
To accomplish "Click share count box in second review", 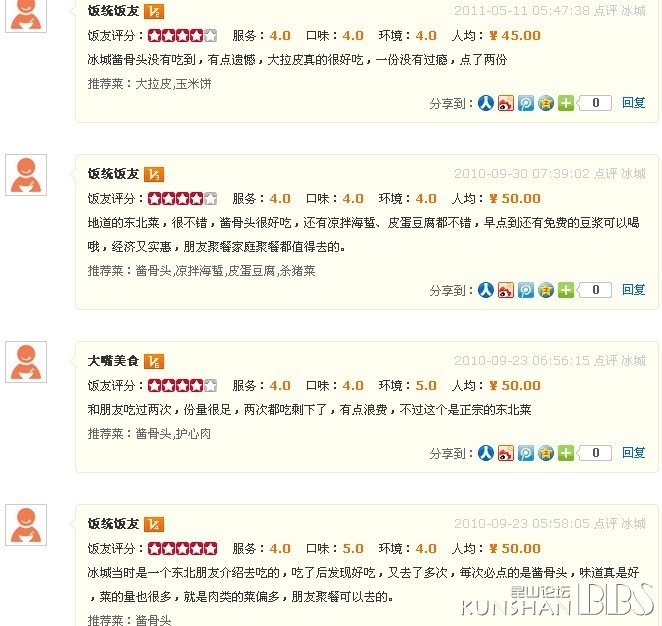I will [x=594, y=290].
